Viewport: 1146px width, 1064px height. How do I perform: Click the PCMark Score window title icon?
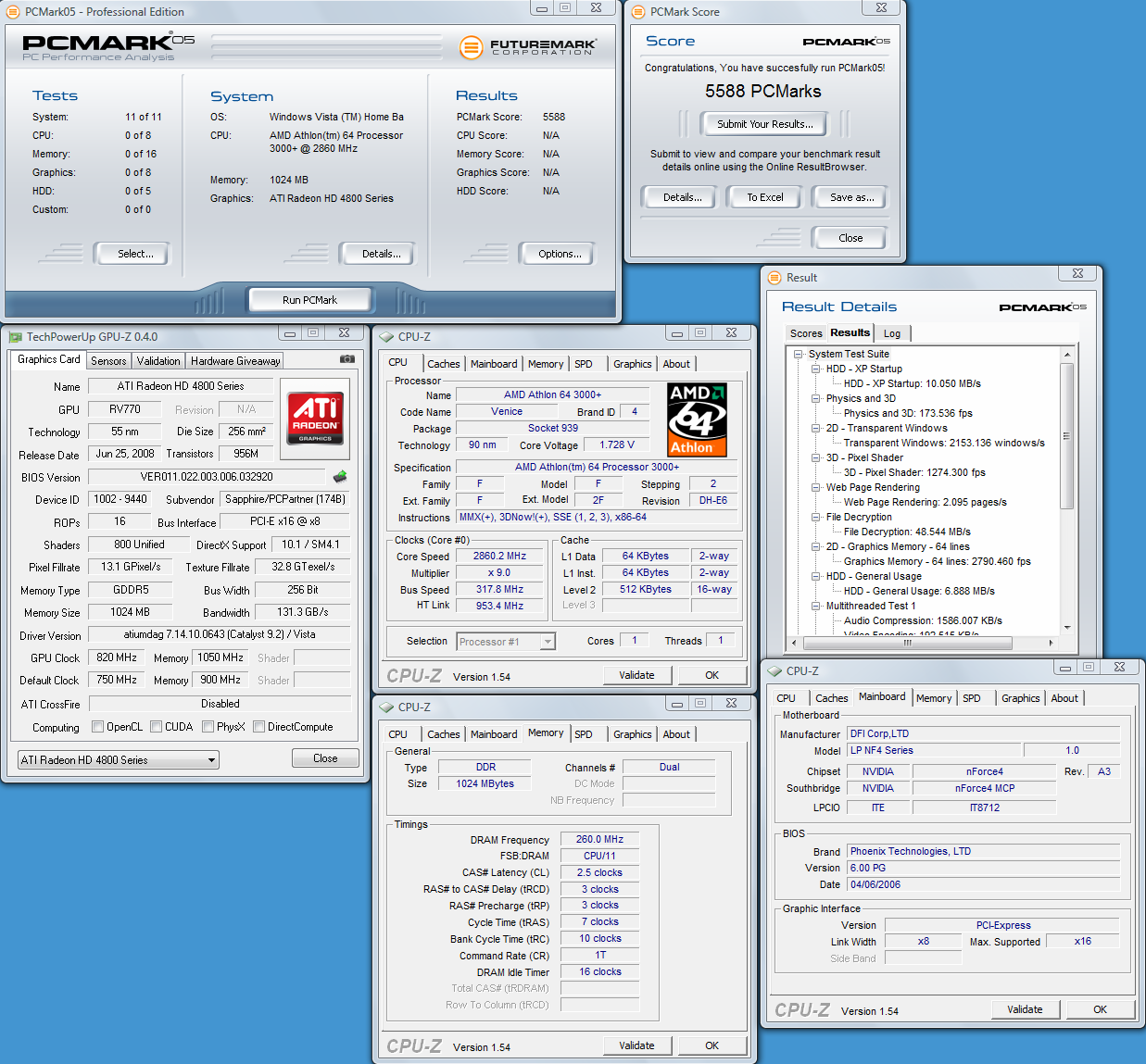tap(638, 12)
